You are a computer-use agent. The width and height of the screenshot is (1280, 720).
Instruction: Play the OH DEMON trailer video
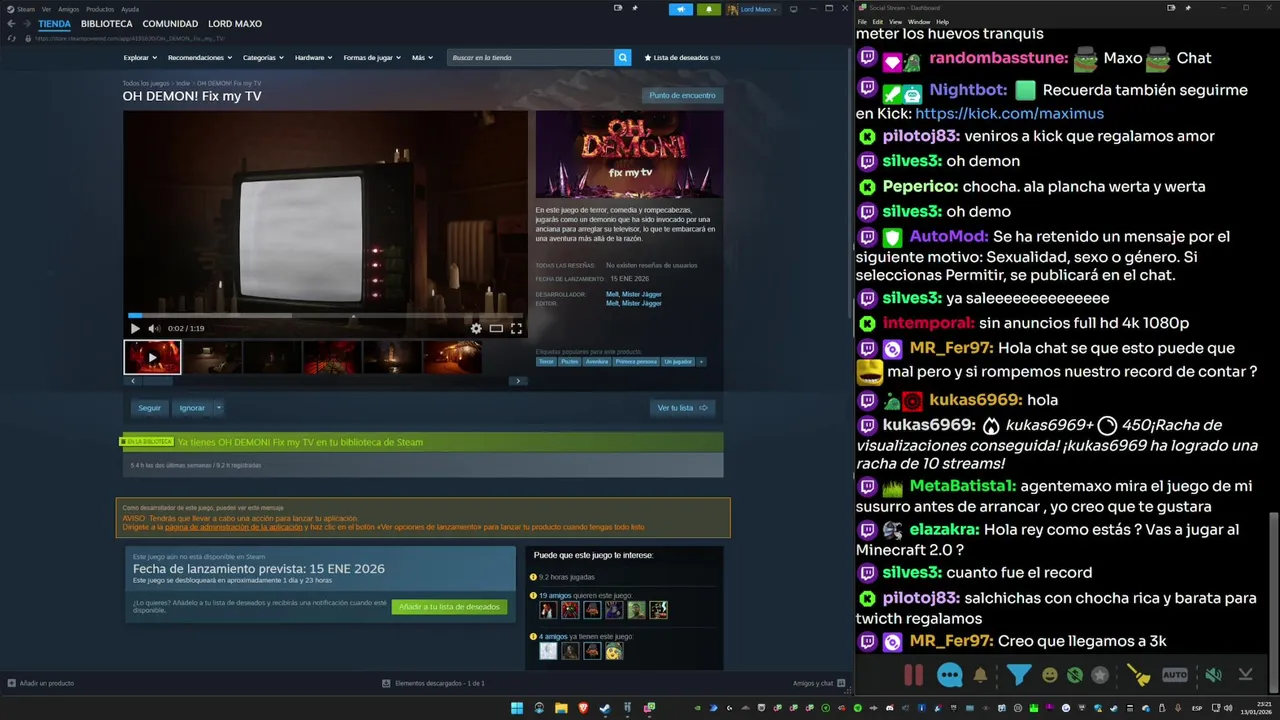point(135,328)
